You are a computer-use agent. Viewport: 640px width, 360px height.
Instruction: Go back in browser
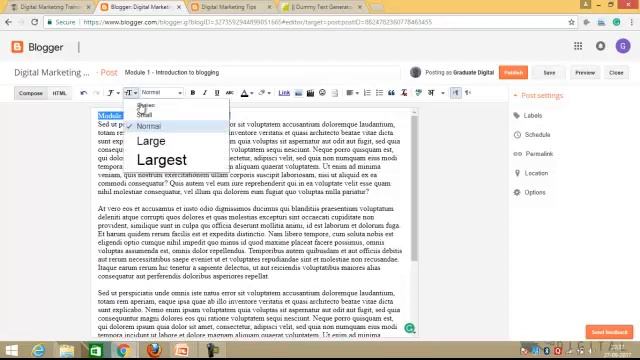pos(9,22)
